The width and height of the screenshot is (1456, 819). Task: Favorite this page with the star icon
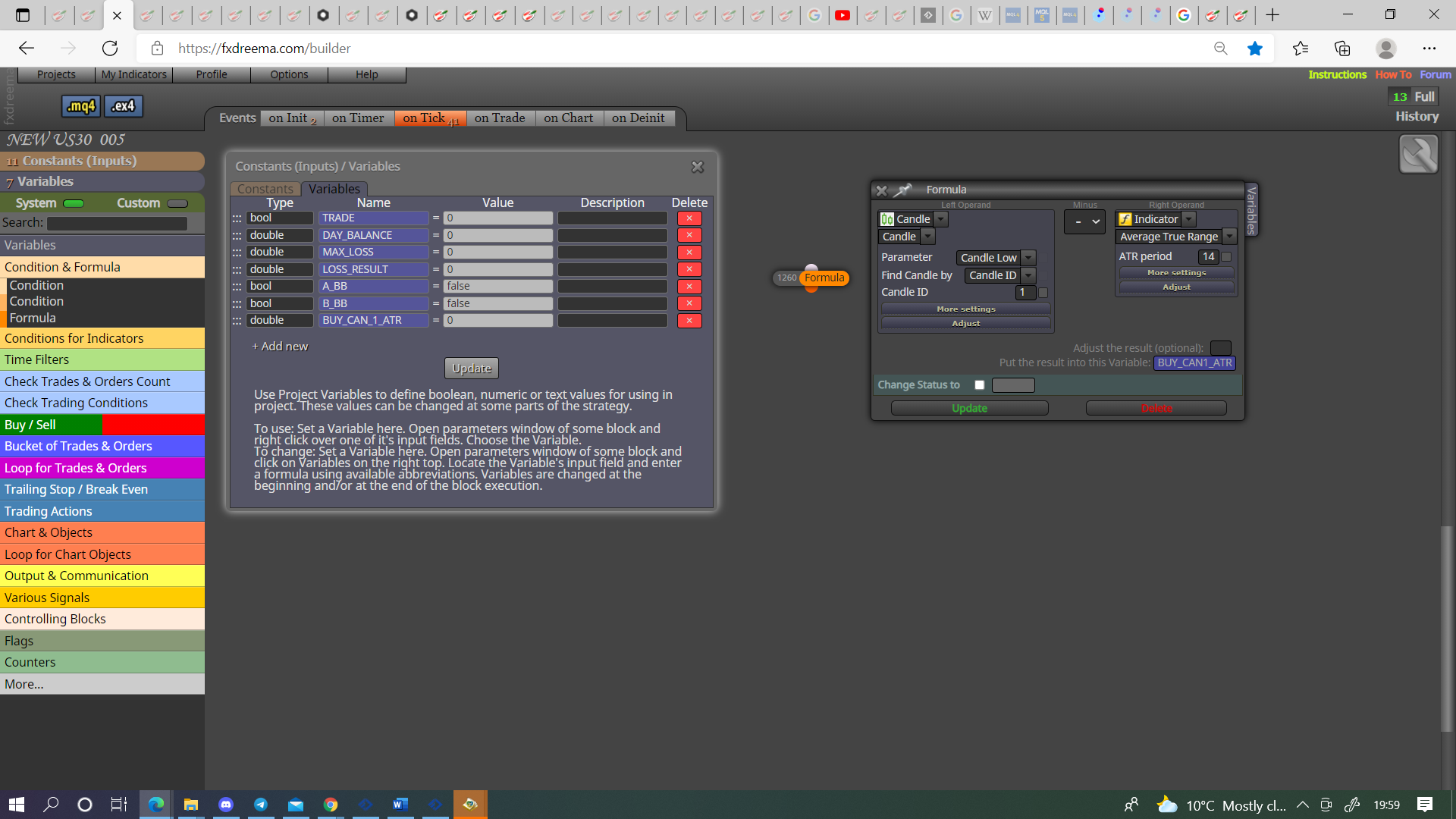(x=1255, y=49)
